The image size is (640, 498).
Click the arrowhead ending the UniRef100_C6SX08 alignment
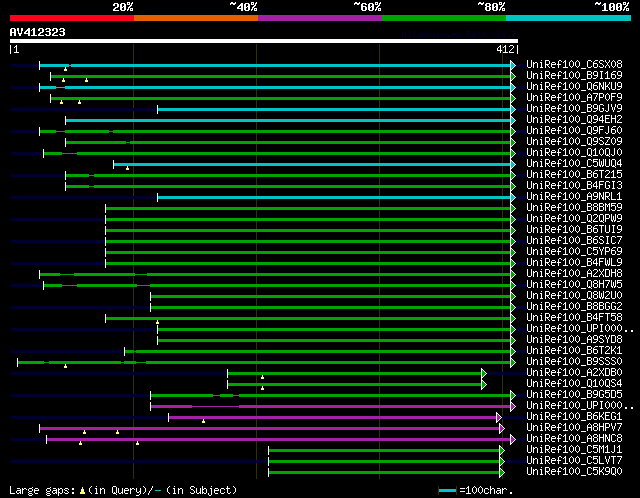513,65
